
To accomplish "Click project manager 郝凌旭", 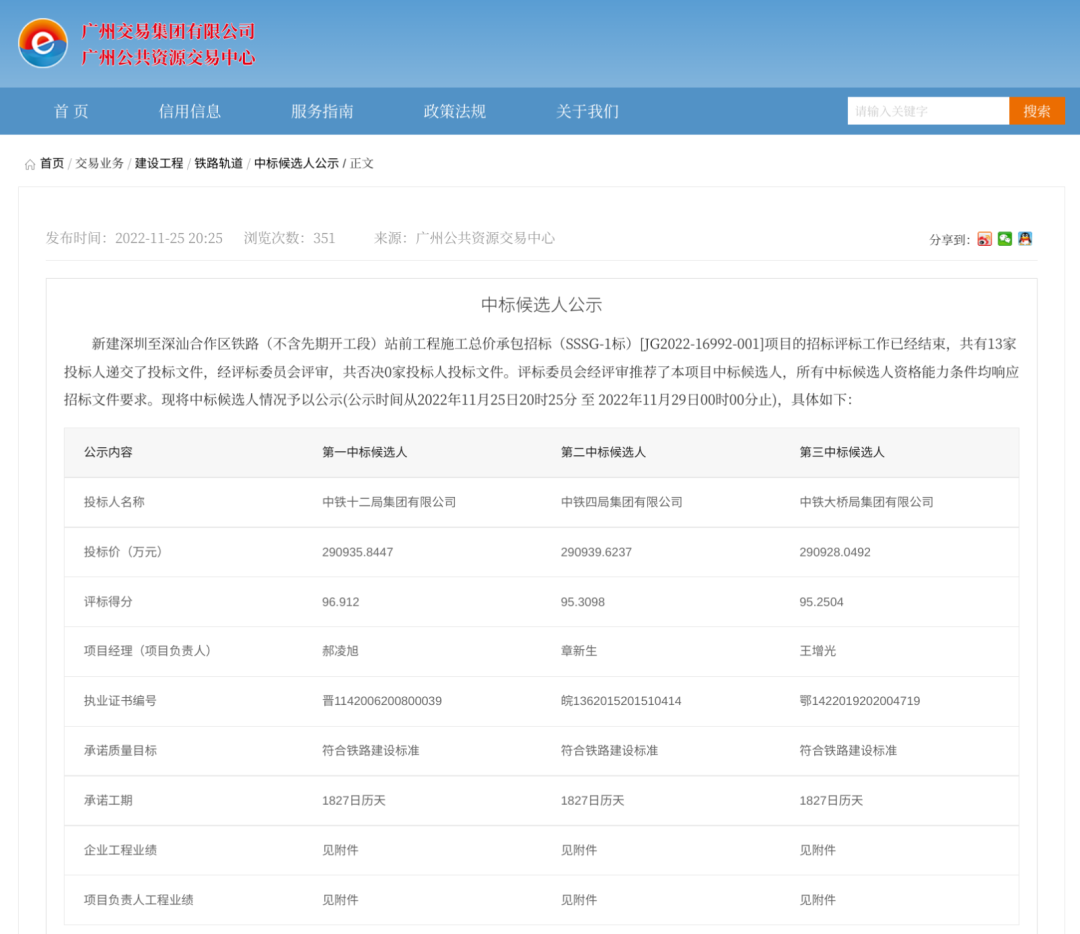I will (x=340, y=651).
